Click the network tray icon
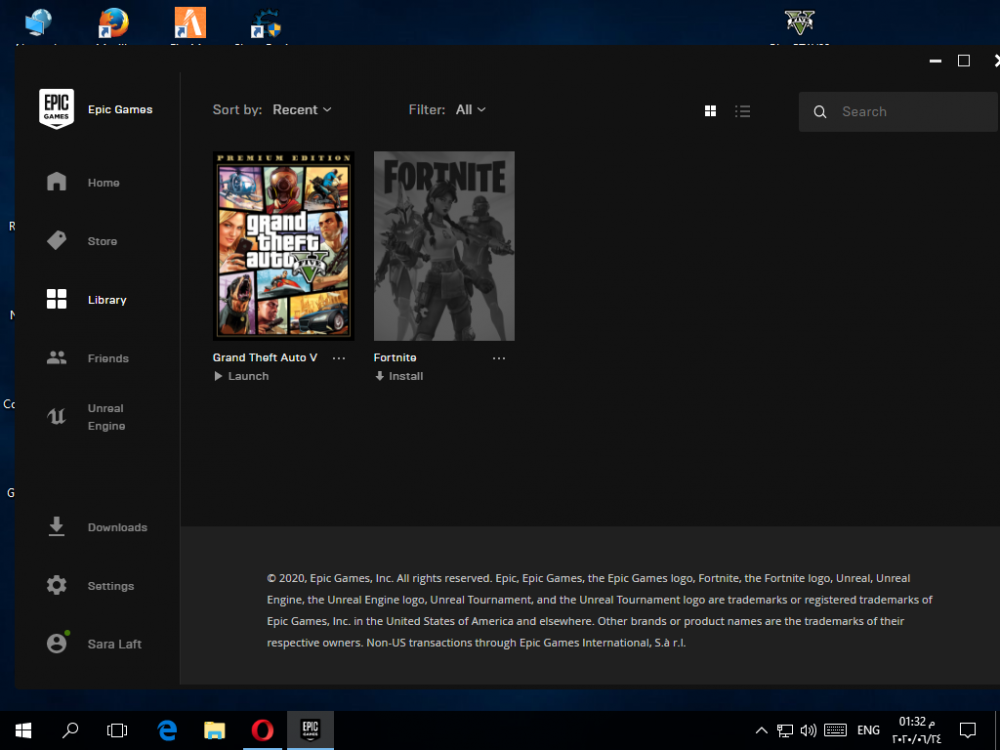Screen dimensions: 1000x750 click(785, 731)
